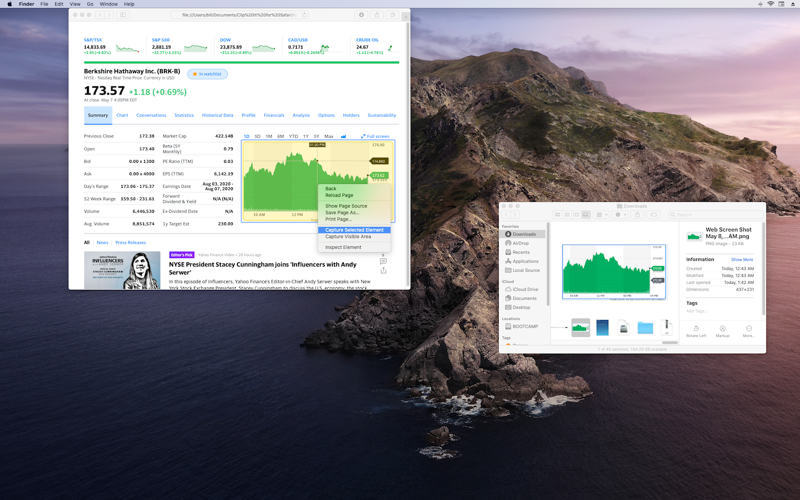Viewport: 800px width, 500px height.
Task: Open the Apple menu
Action: coord(9,4)
